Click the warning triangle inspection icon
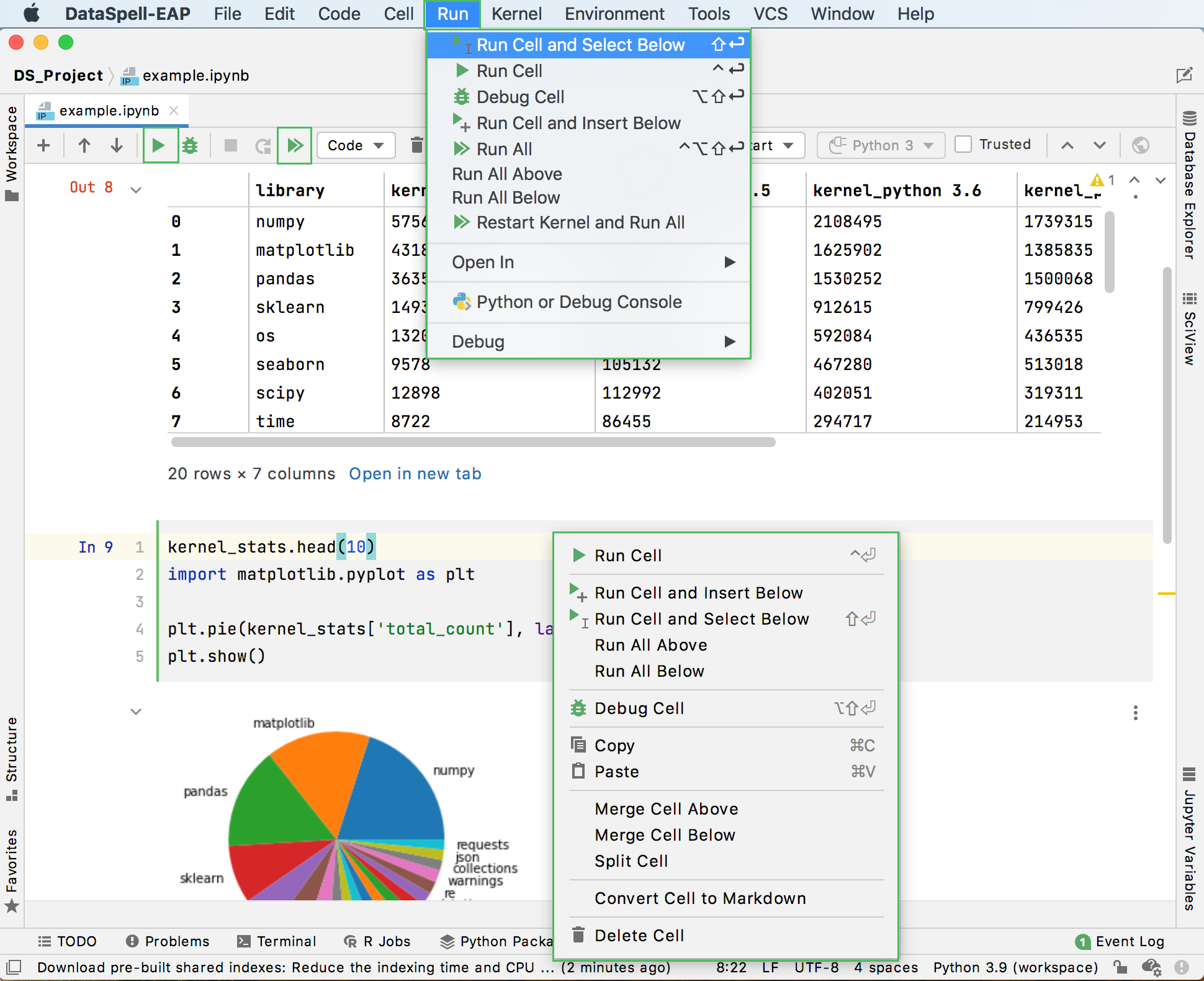The width and height of the screenshot is (1204, 981). pyautogui.click(x=1098, y=180)
